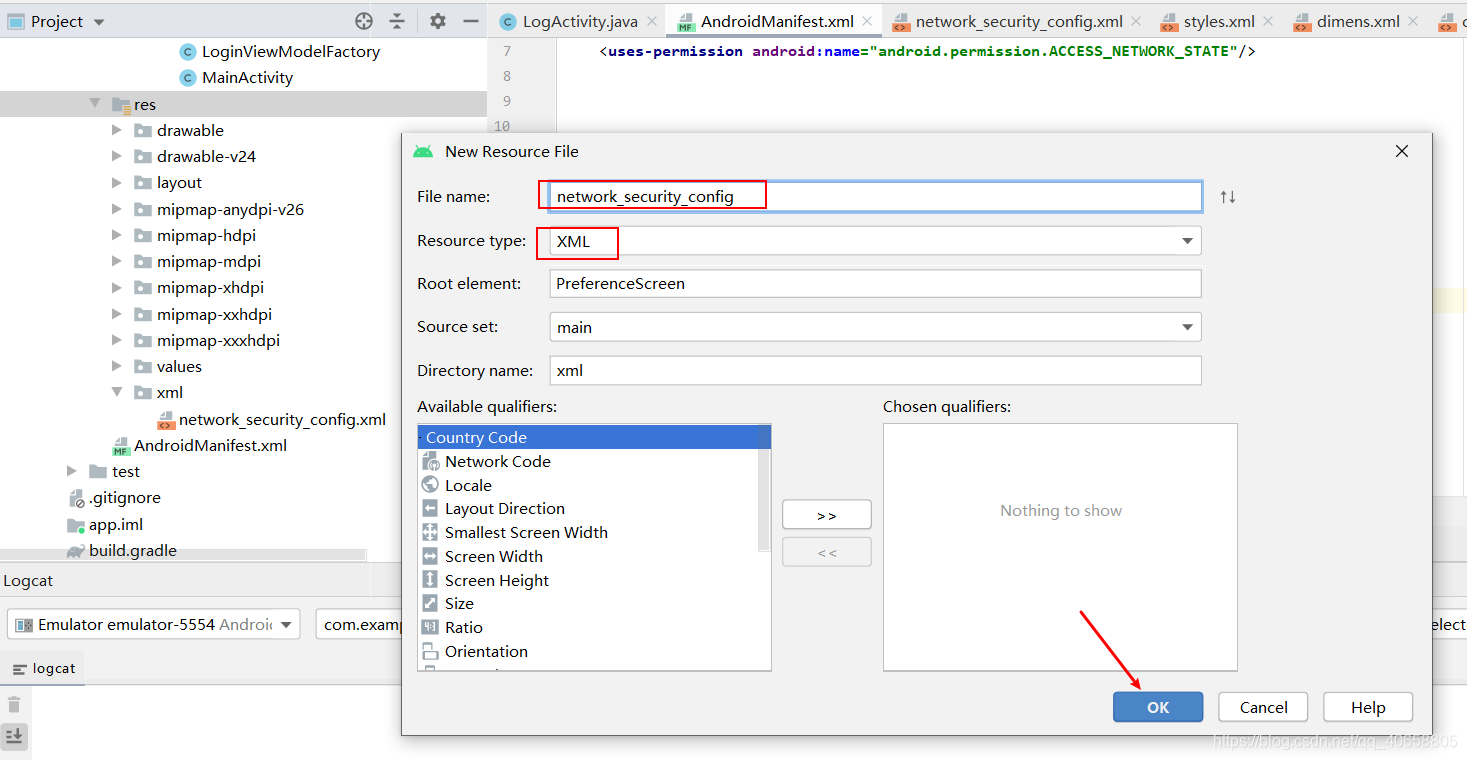Viewport: 1467px width, 760px height.
Task: Switch to AndroidManifest.xml editor tab
Action: (x=777, y=21)
